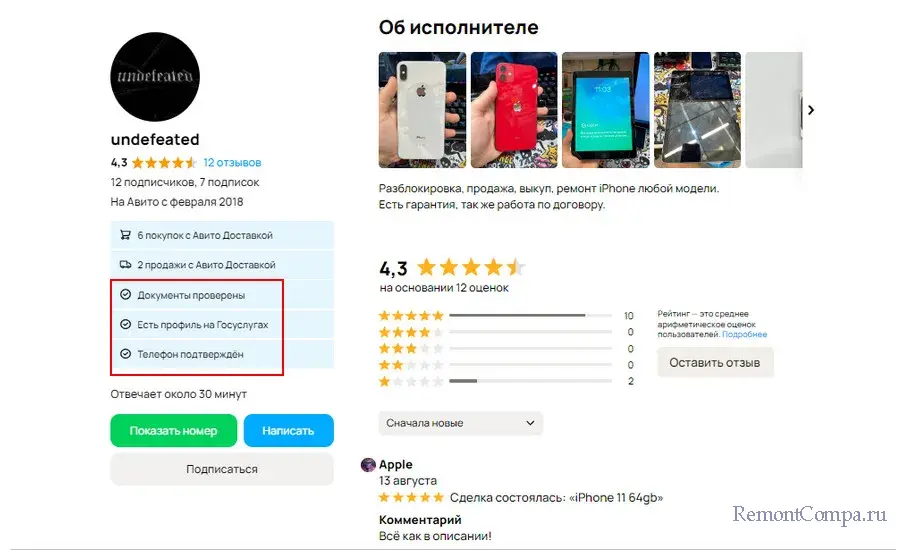Viewport: 900px width, 550px height.
Task: Click the checkmark icon beside Документы проверены
Action: [125, 295]
